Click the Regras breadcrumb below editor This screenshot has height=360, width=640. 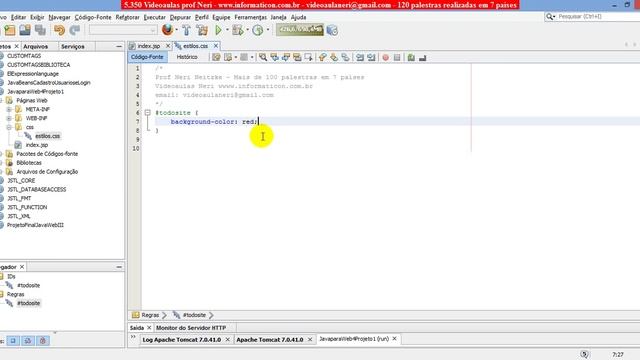(x=150, y=315)
